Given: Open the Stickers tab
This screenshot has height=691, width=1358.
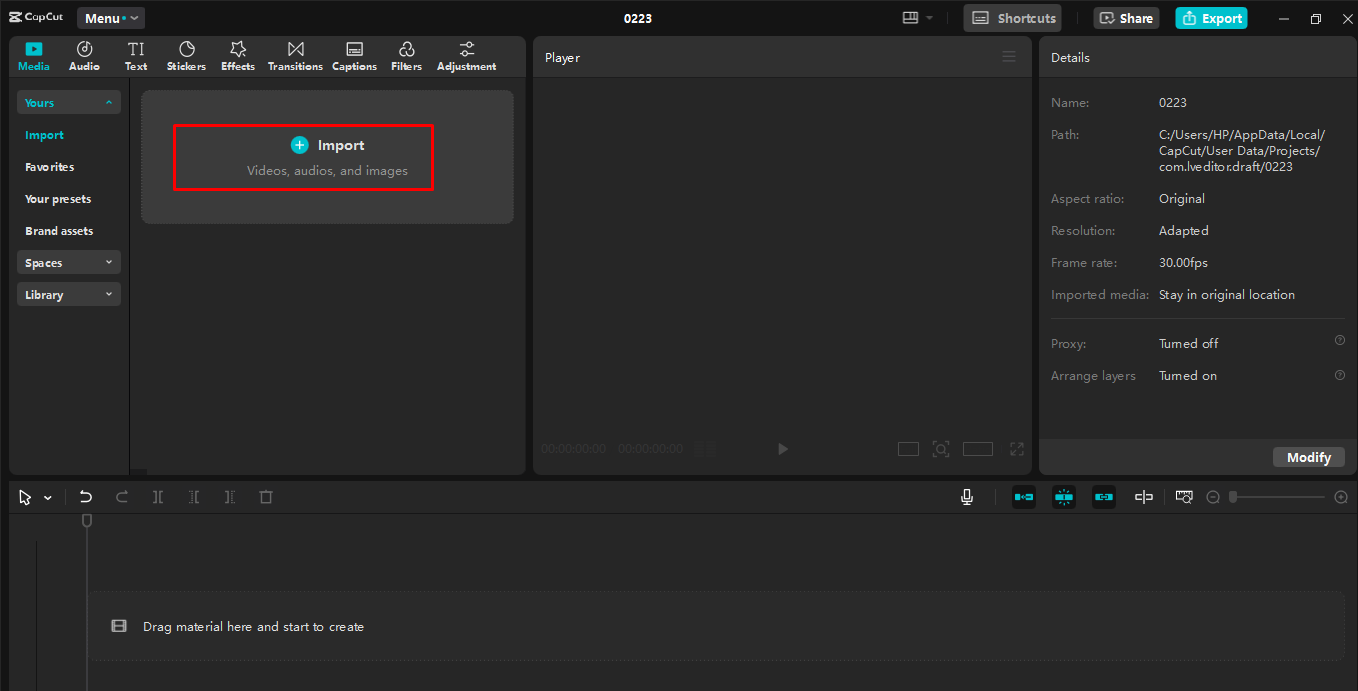Looking at the screenshot, I should coord(186,56).
